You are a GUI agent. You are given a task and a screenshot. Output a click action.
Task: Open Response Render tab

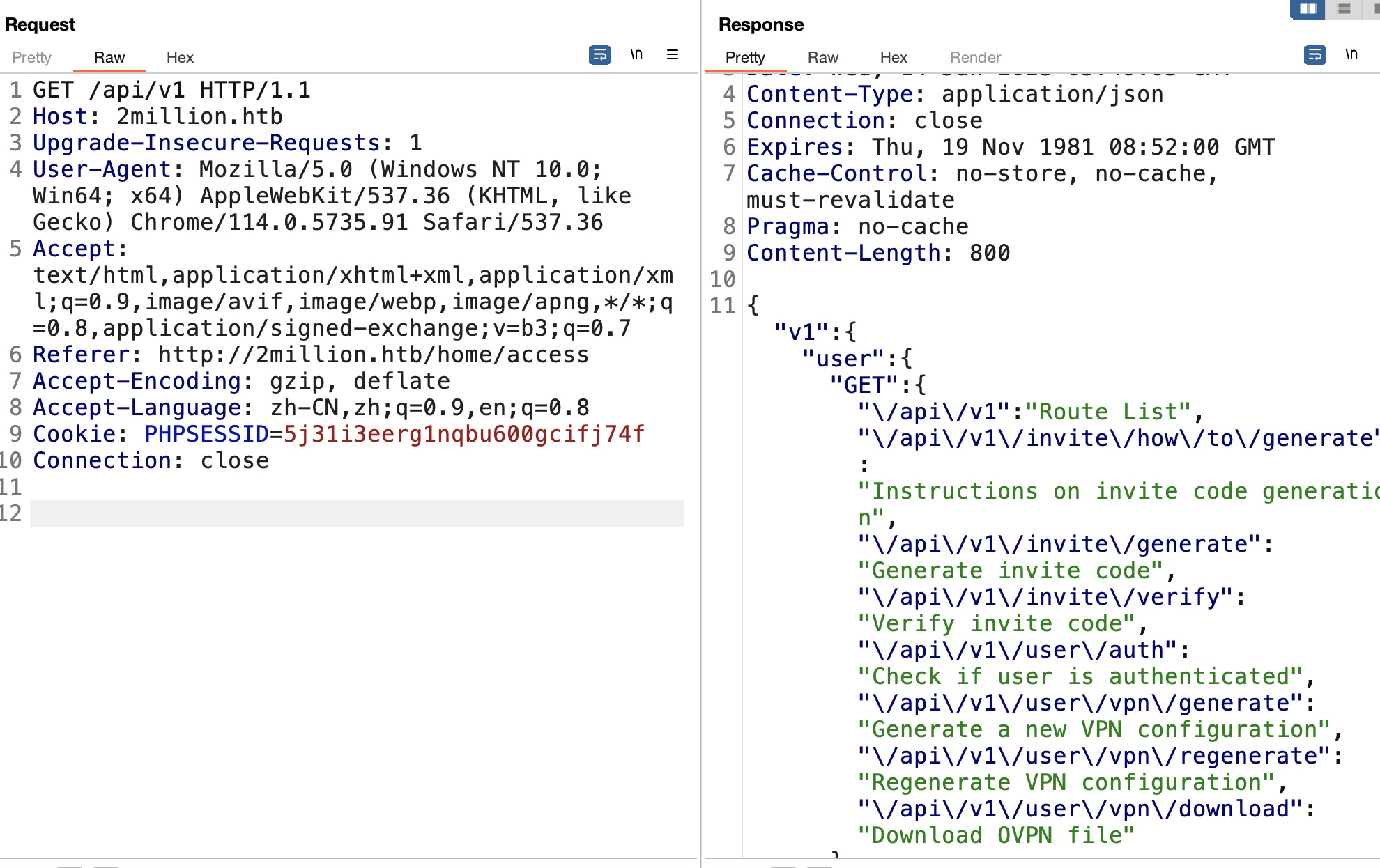pyautogui.click(x=975, y=57)
